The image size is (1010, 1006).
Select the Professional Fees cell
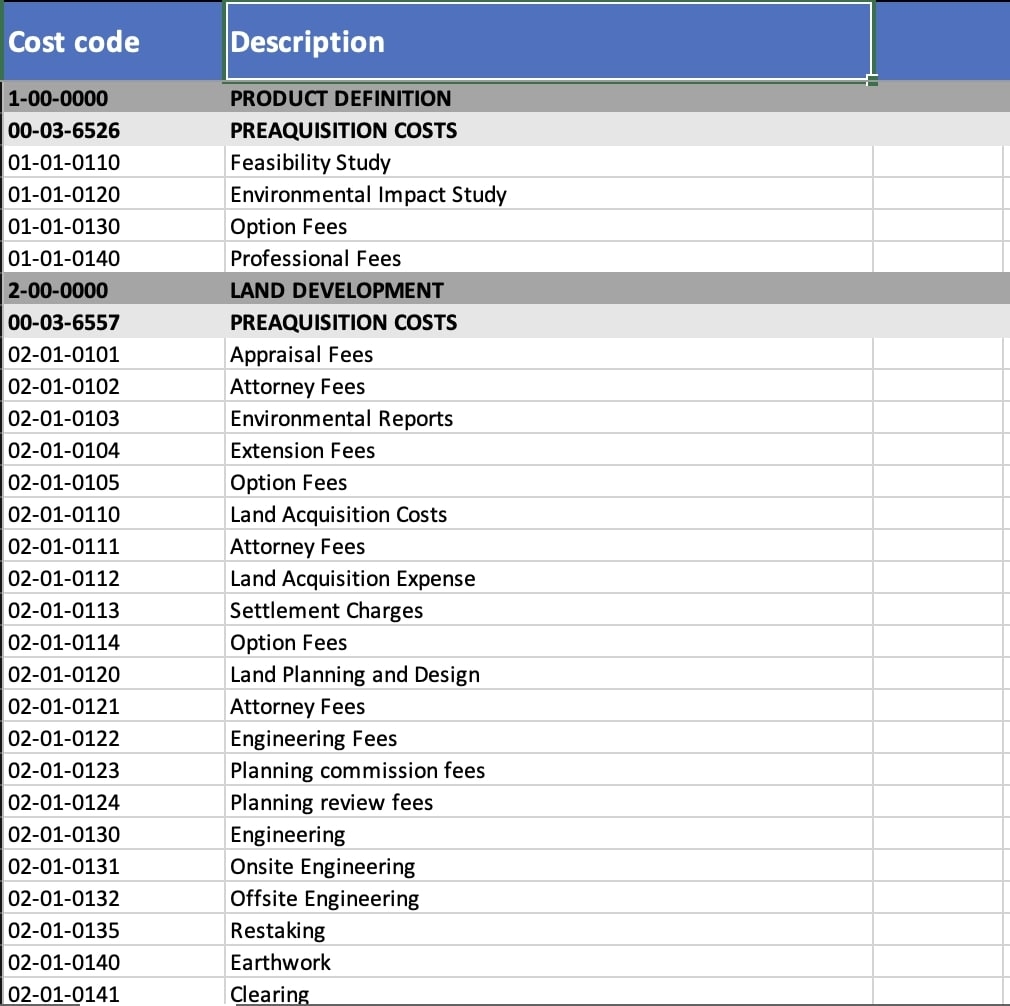(x=548, y=258)
